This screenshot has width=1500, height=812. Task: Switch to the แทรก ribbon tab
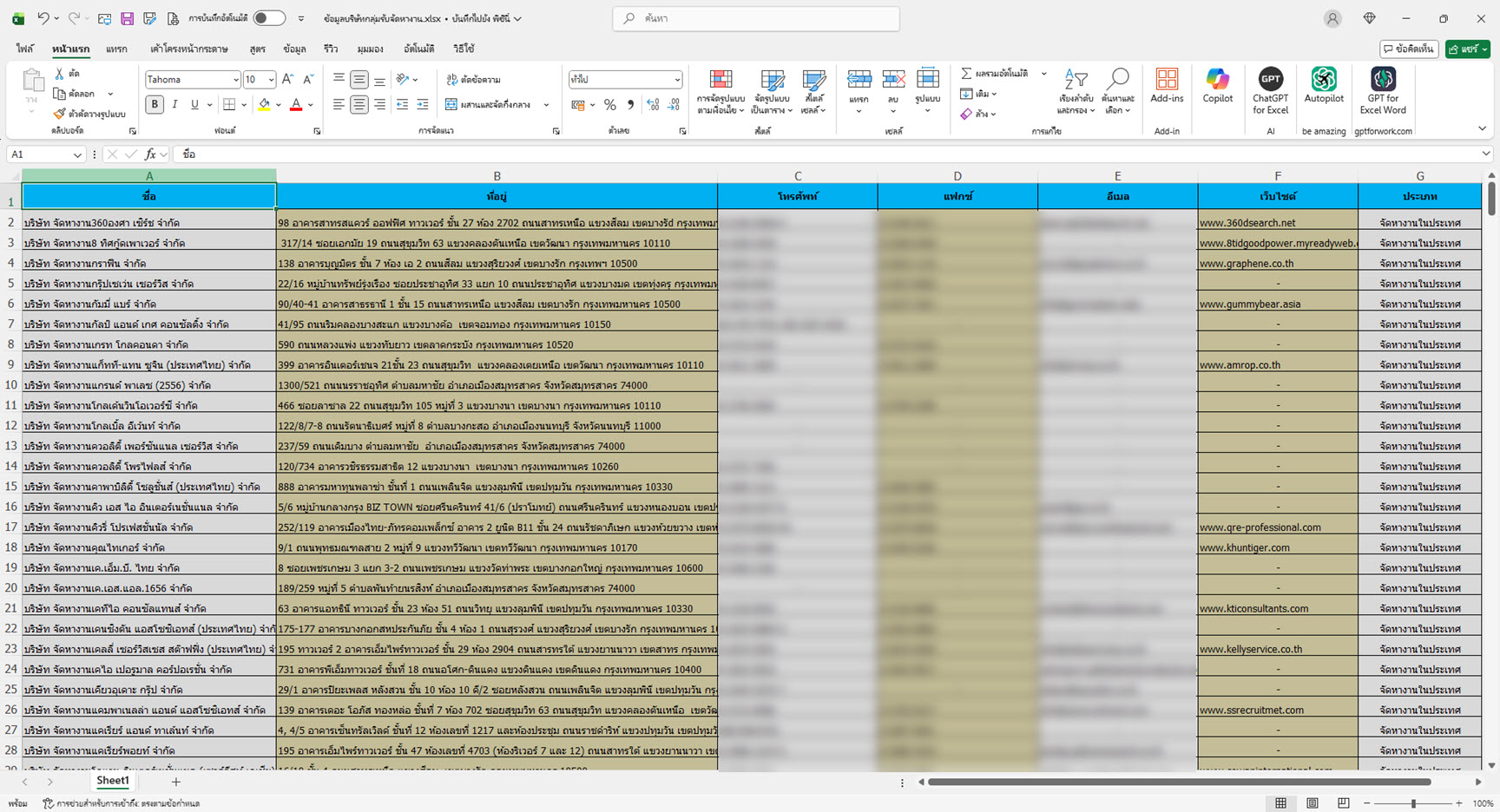coord(116,49)
